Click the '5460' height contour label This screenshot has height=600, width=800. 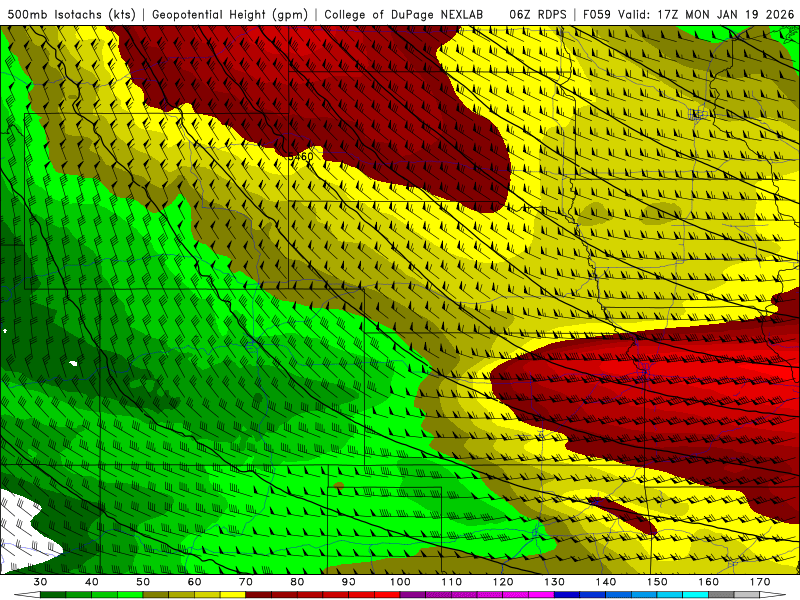(301, 157)
